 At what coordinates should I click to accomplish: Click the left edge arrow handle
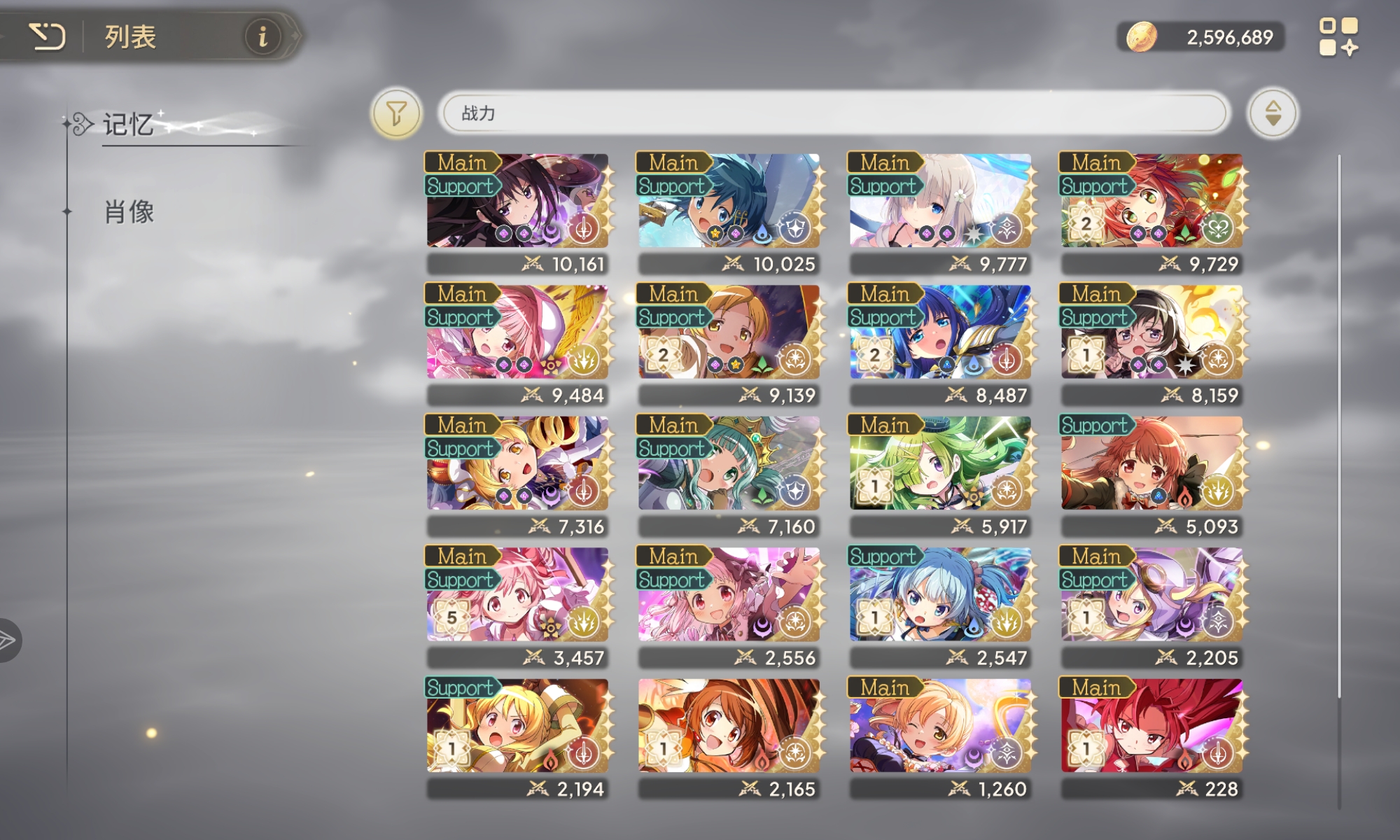(8, 640)
